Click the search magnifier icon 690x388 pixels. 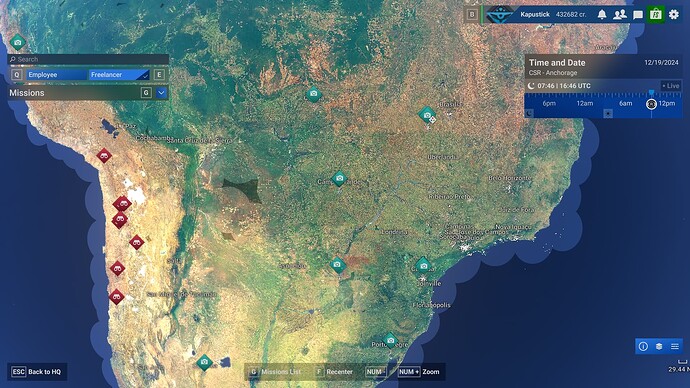(13, 59)
